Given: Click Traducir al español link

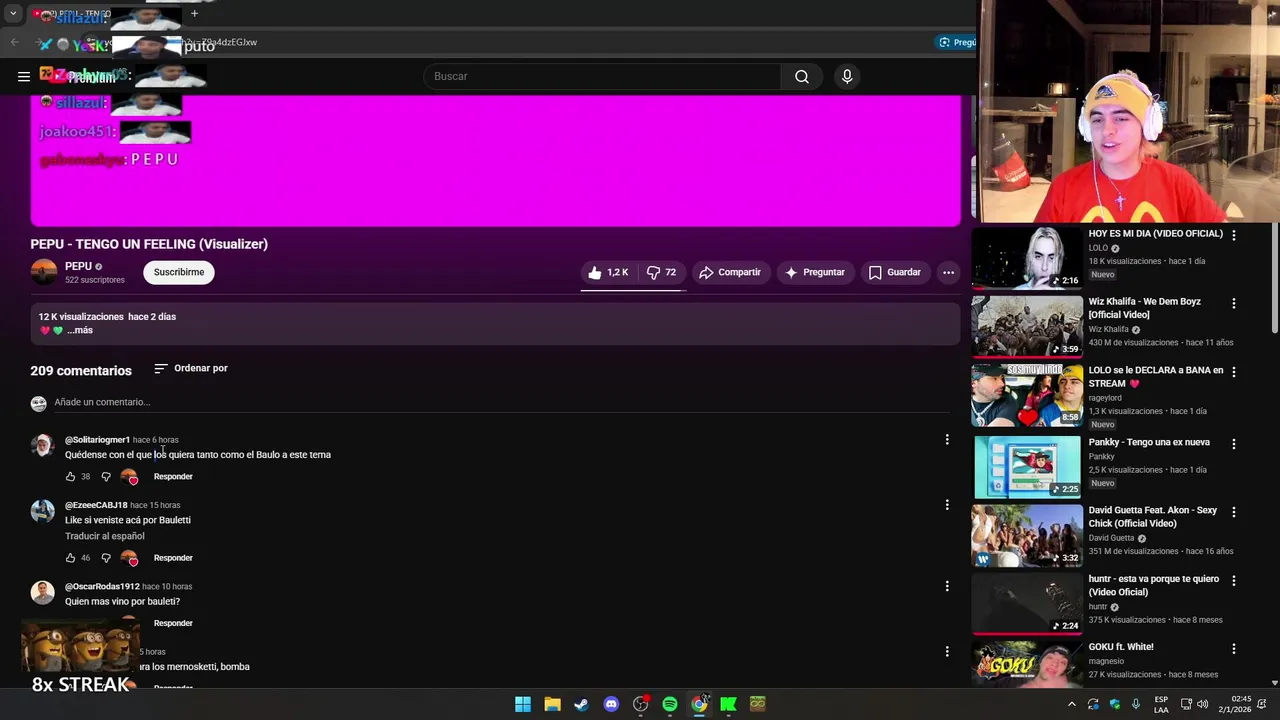Looking at the screenshot, I should 105,536.
